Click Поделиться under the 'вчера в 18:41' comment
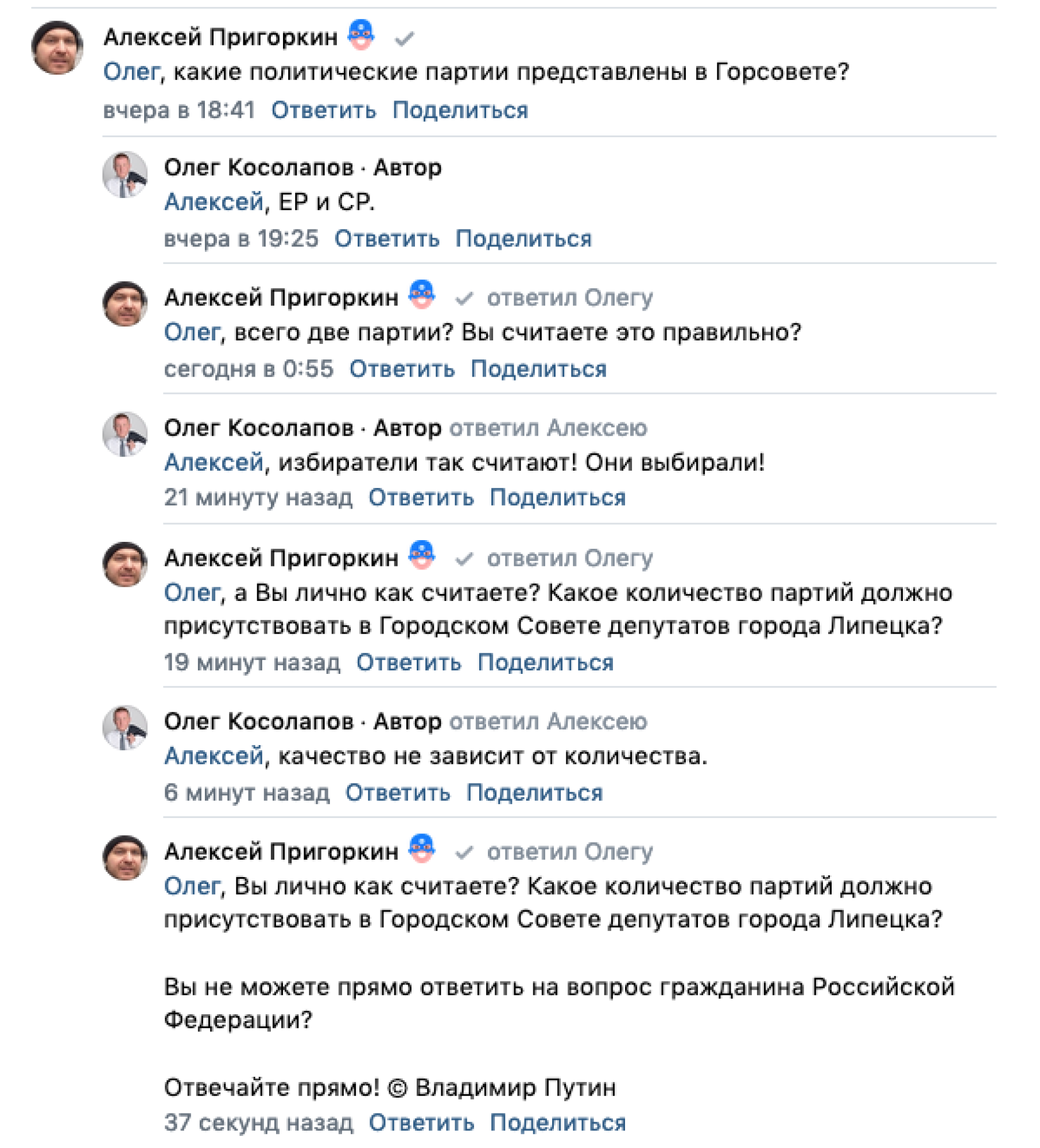Viewport: 1040px width, 1148px height. pos(461,110)
